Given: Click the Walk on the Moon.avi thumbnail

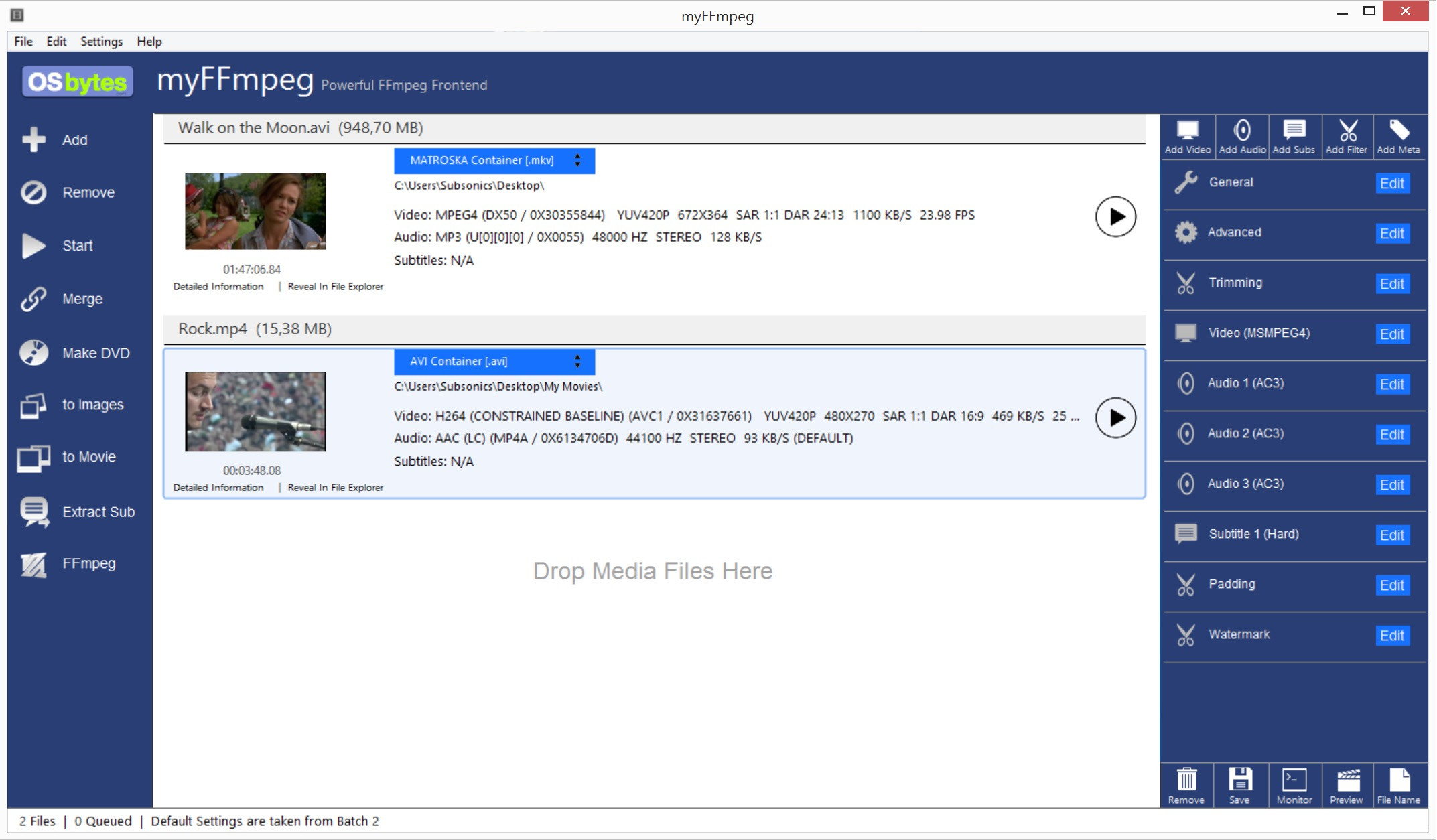Looking at the screenshot, I should click(255, 212).
